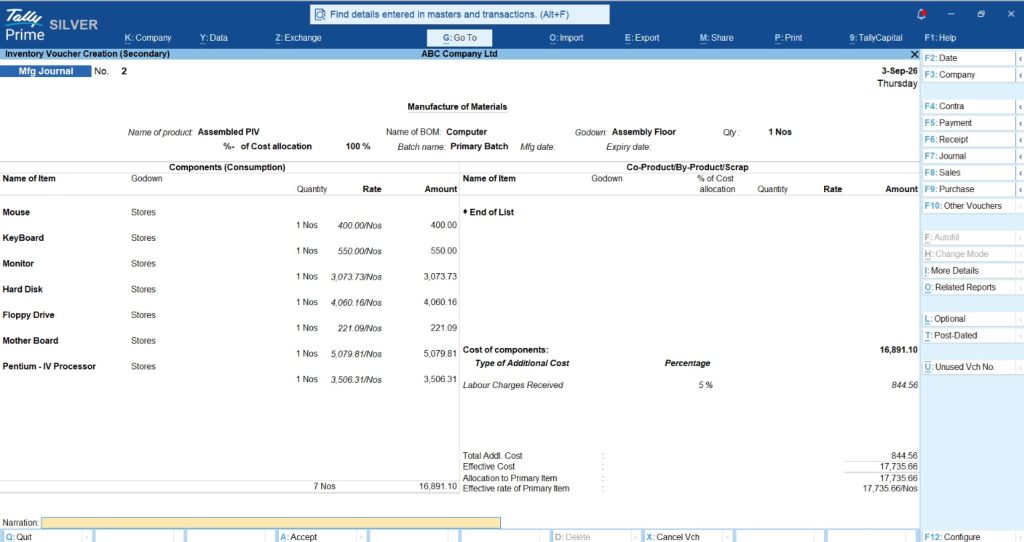Image resolution: width=1024 pixels, height=542 pixels.
Task: Click the Find details search box
Action: [x=460, y=14]
